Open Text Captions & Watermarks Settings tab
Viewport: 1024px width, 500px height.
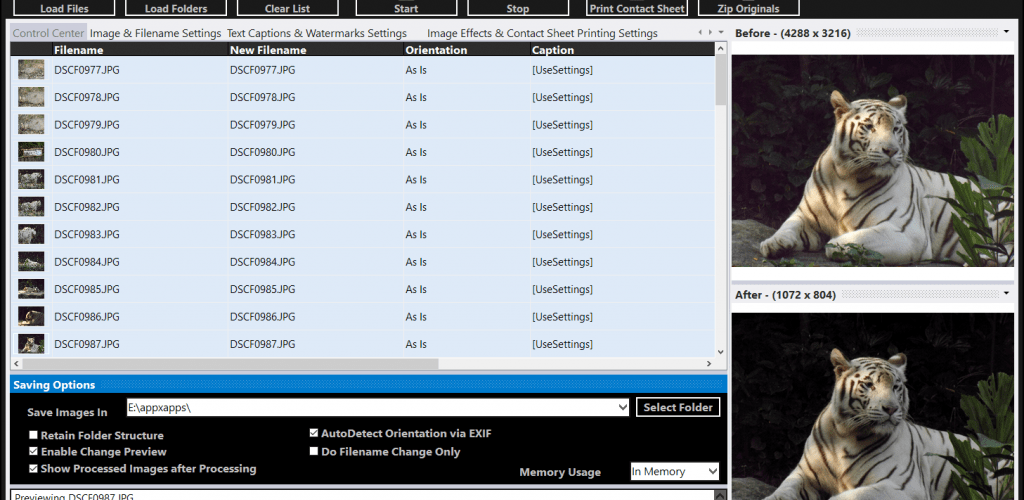pos(317,33)
